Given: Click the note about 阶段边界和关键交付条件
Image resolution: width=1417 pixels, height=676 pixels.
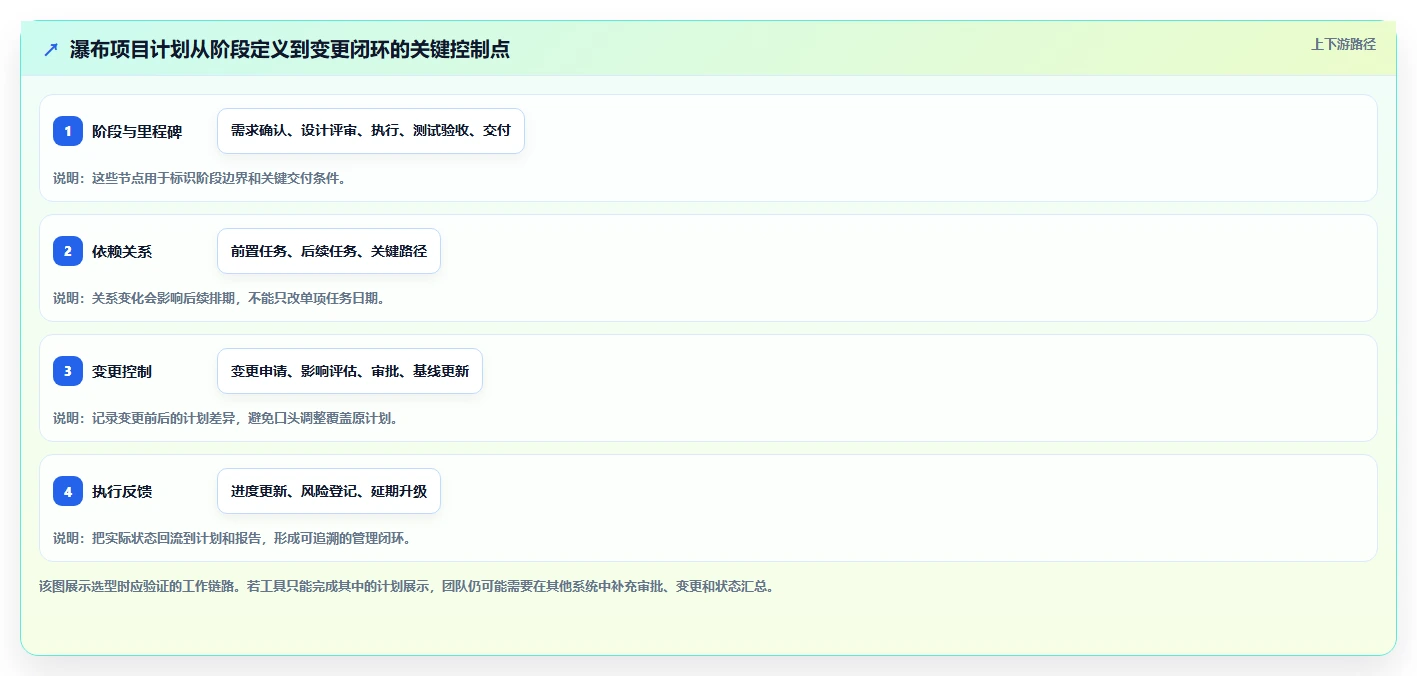Looking at the screenshot, I should (199, 178).
